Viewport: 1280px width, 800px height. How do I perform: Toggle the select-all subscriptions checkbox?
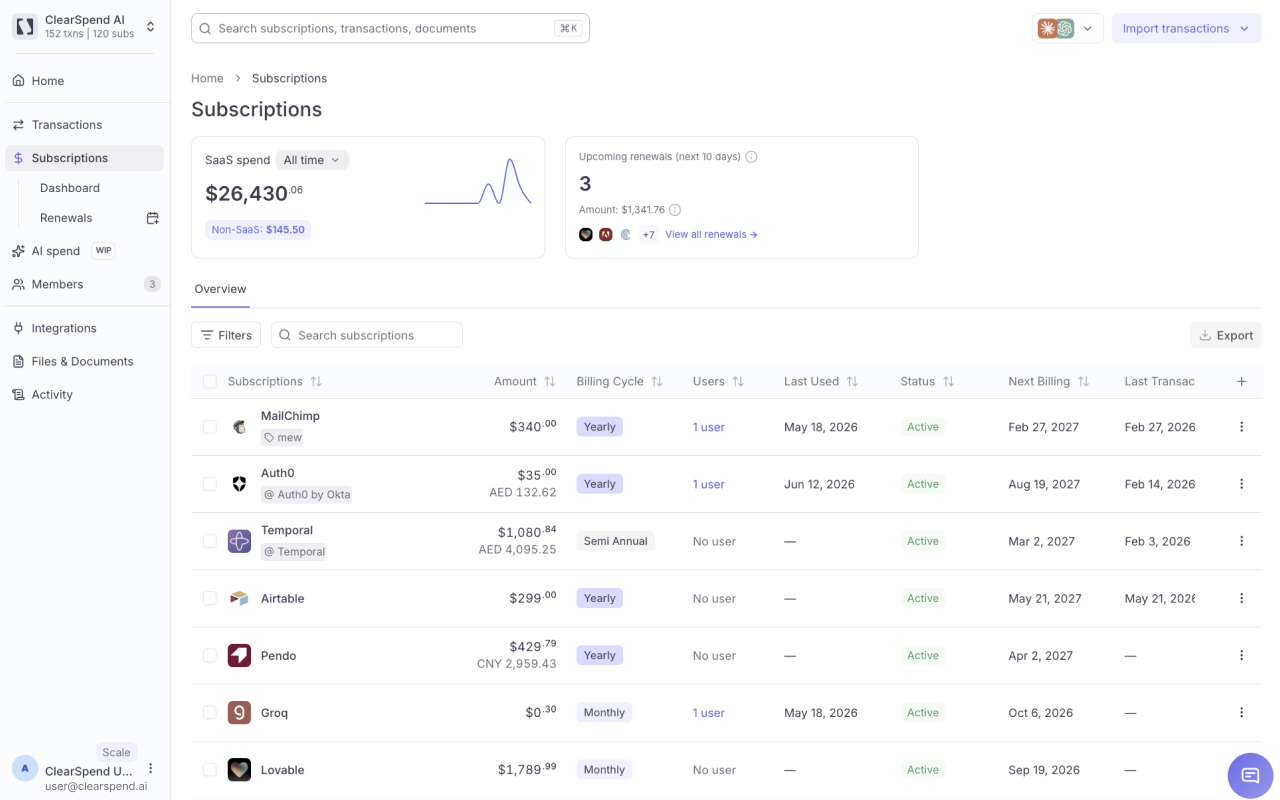(x=210, y=381)
